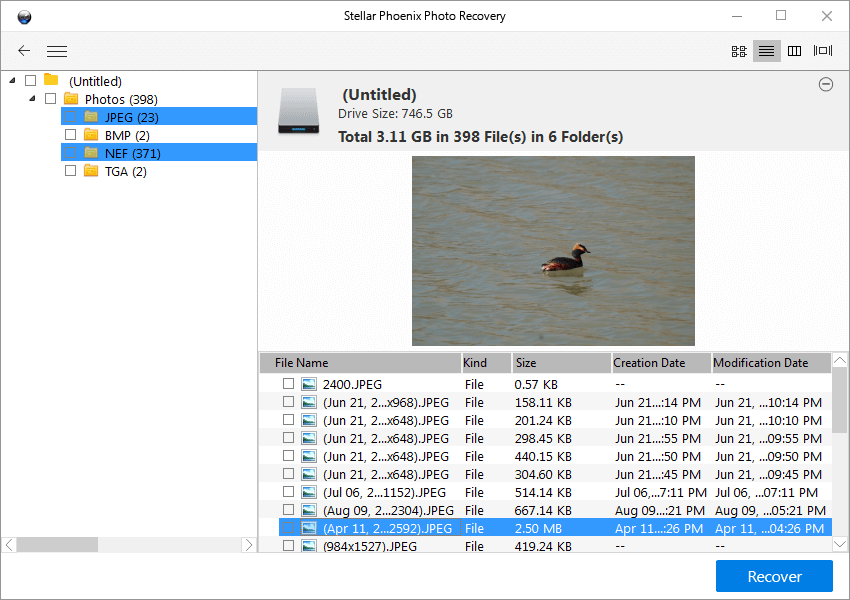Click the BMP folder icon
This screenshot has height=600, width=850.
[91, 134]
